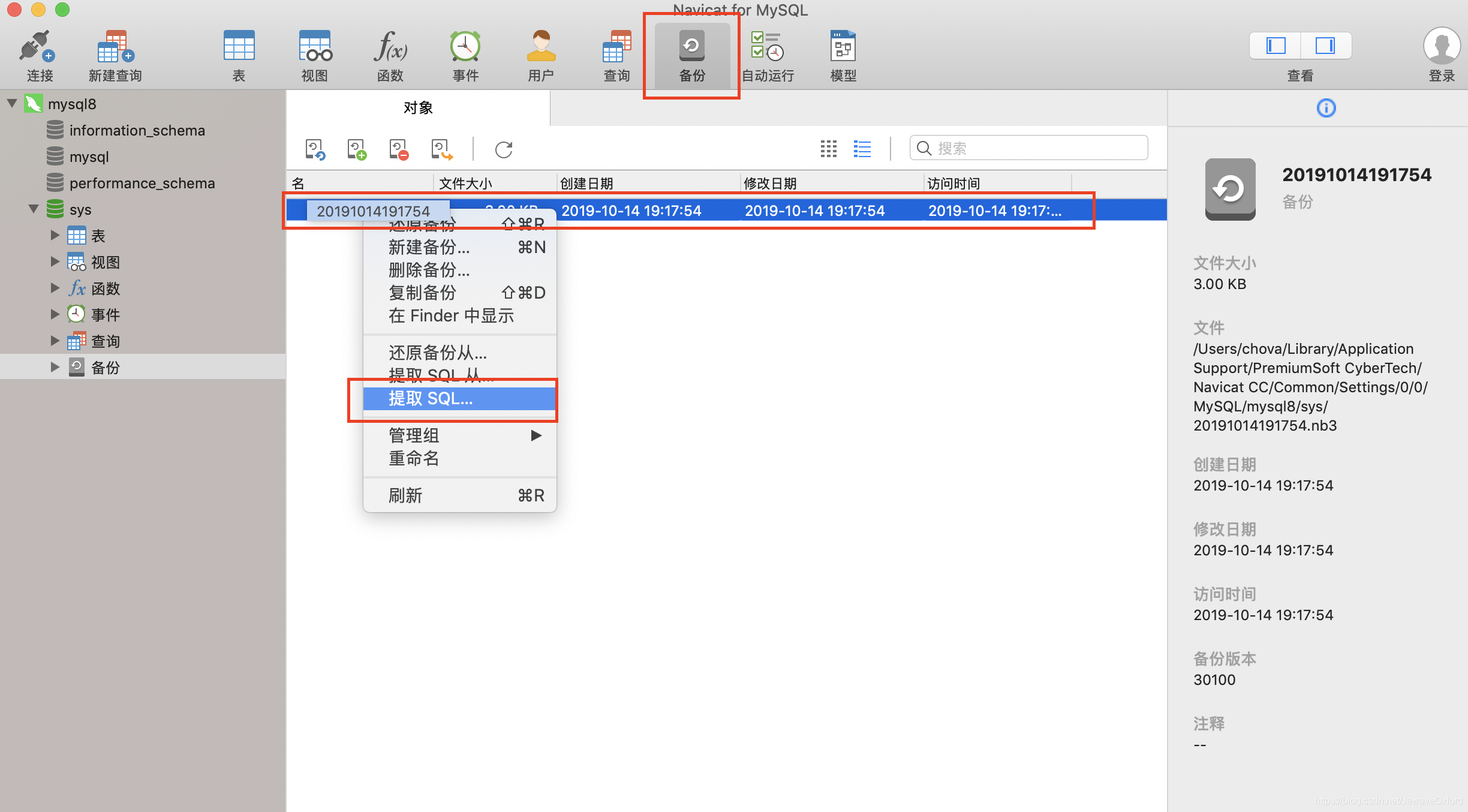Click the 模型 model toolbar icon
The width and height of the screenshot is (1468, 812).
843,55
